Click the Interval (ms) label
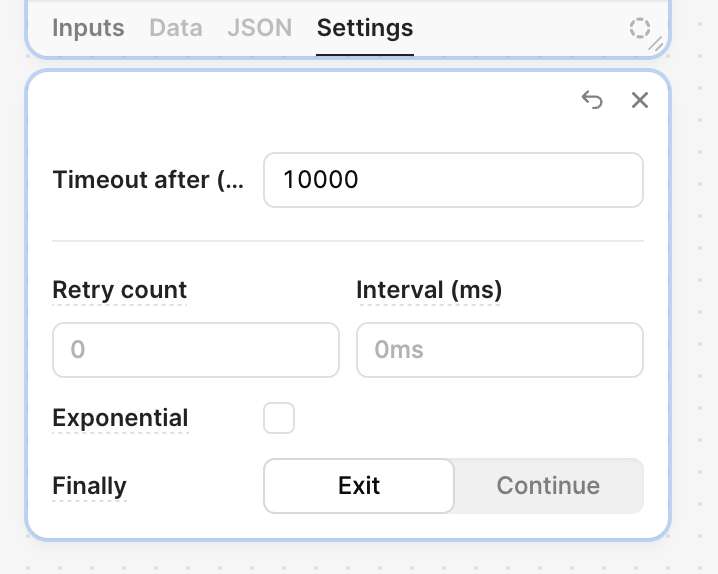The height and width of the screenshot is (574, 718). pyautogui.click(x=429, y=290)
